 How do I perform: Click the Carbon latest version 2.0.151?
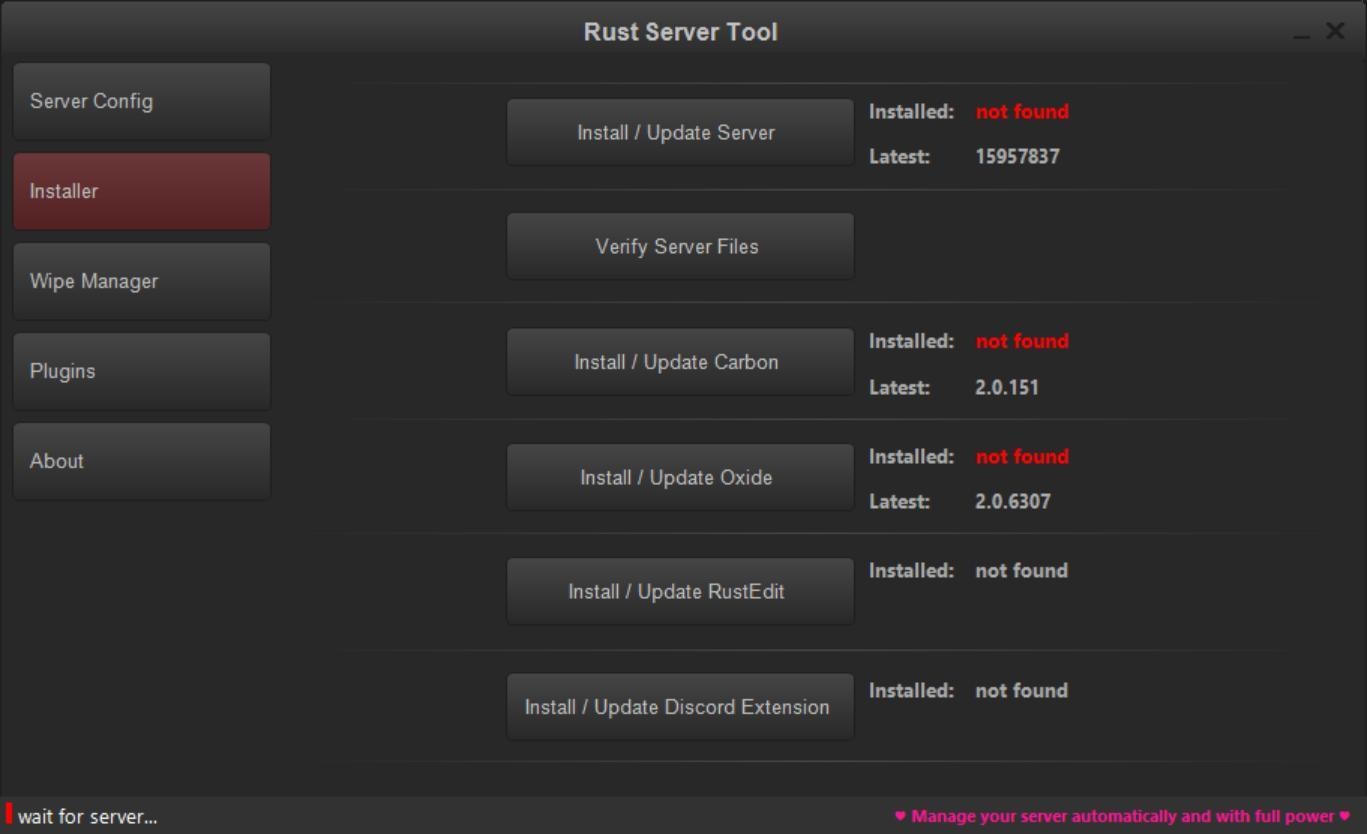pyautogui.click(x=1007, y=388)
